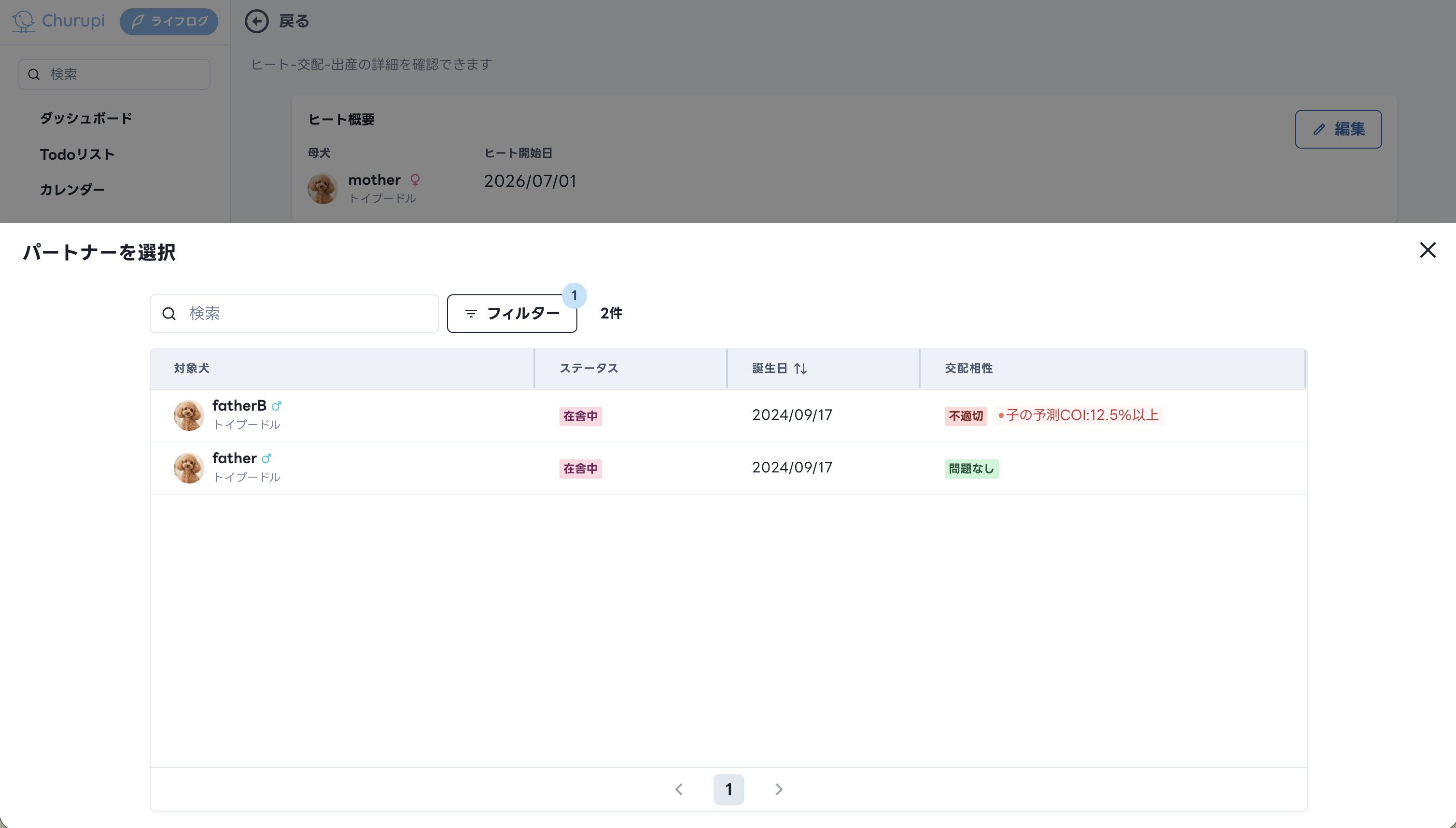Open カレンダー in sidebar

[x=72, y=189]
